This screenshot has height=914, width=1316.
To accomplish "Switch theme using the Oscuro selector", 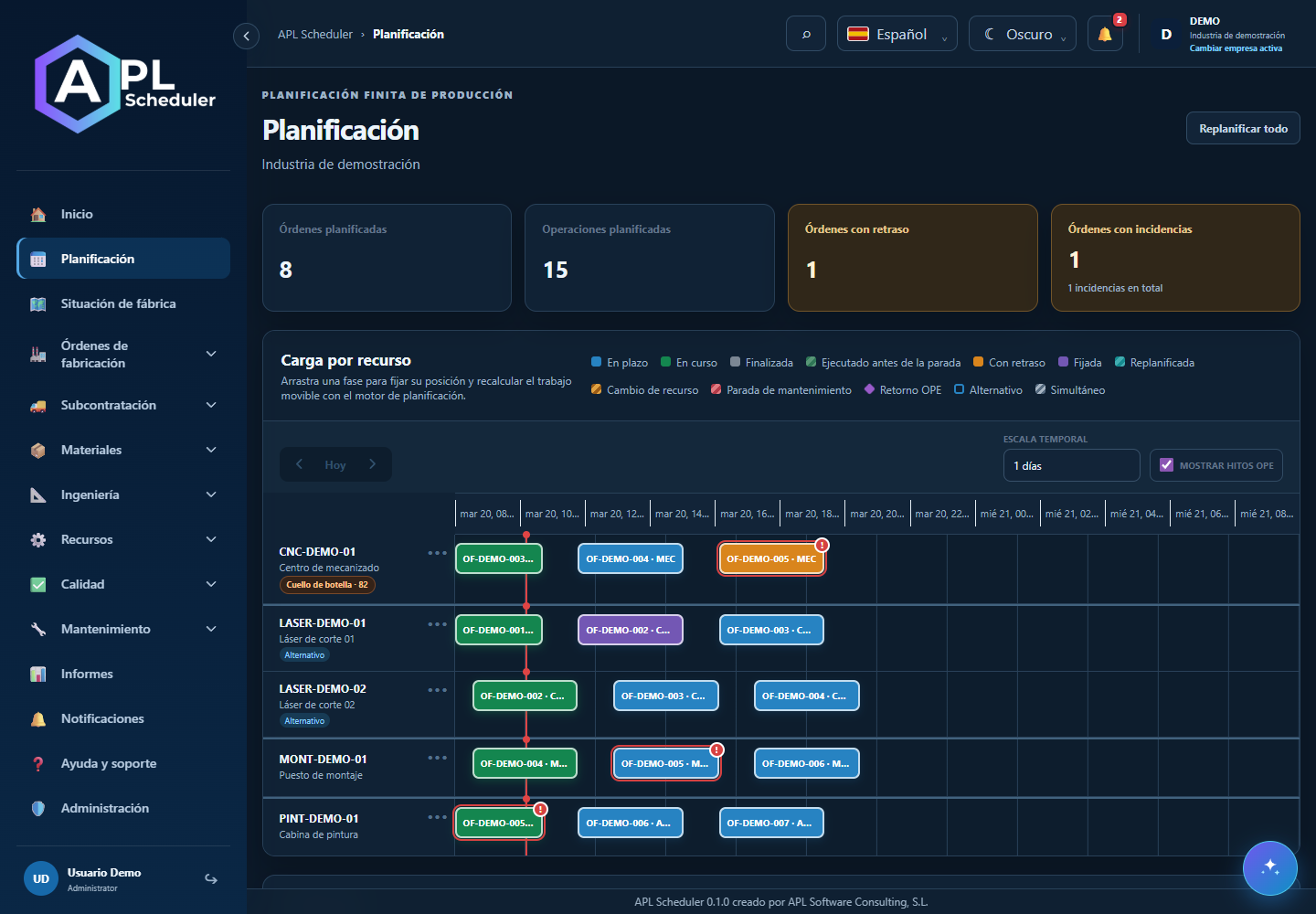I will pos(1023,34).
